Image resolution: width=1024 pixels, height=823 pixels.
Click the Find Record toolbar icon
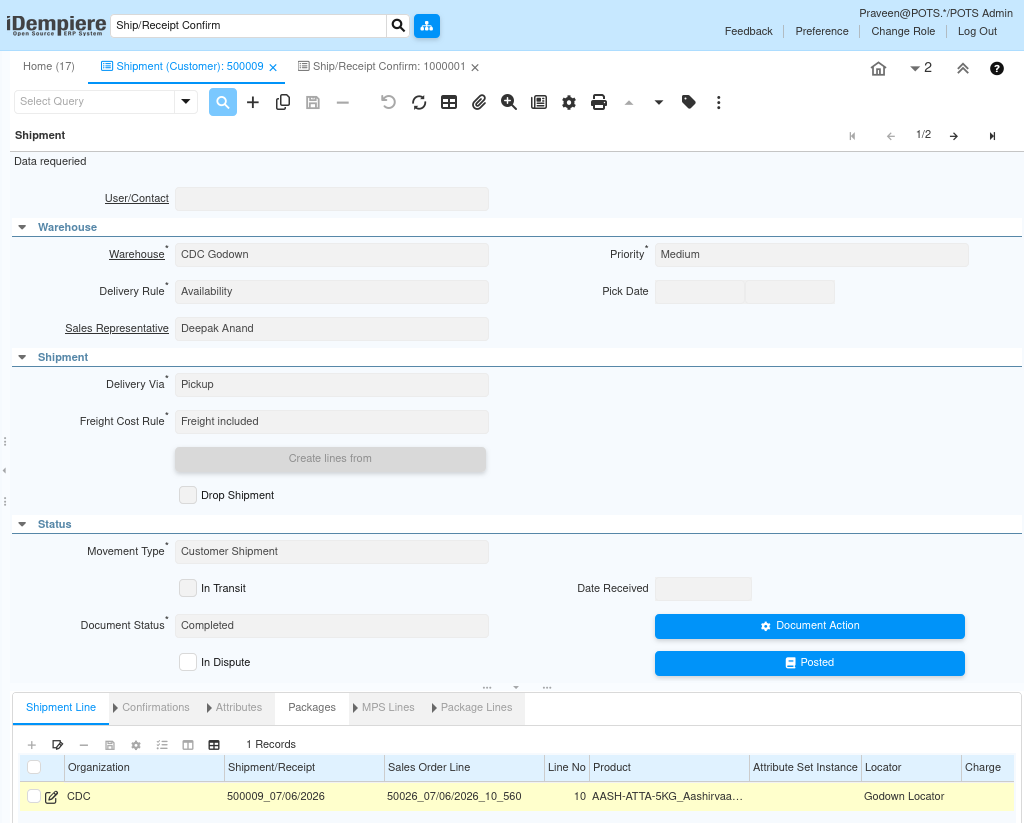coord(223,103)
